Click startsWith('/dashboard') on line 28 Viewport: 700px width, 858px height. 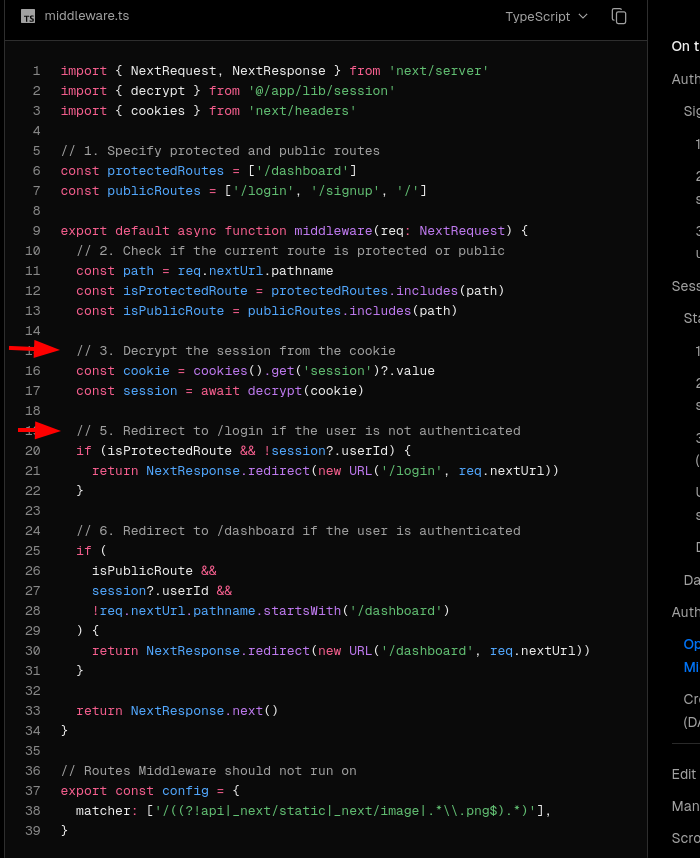pos(357,611)
